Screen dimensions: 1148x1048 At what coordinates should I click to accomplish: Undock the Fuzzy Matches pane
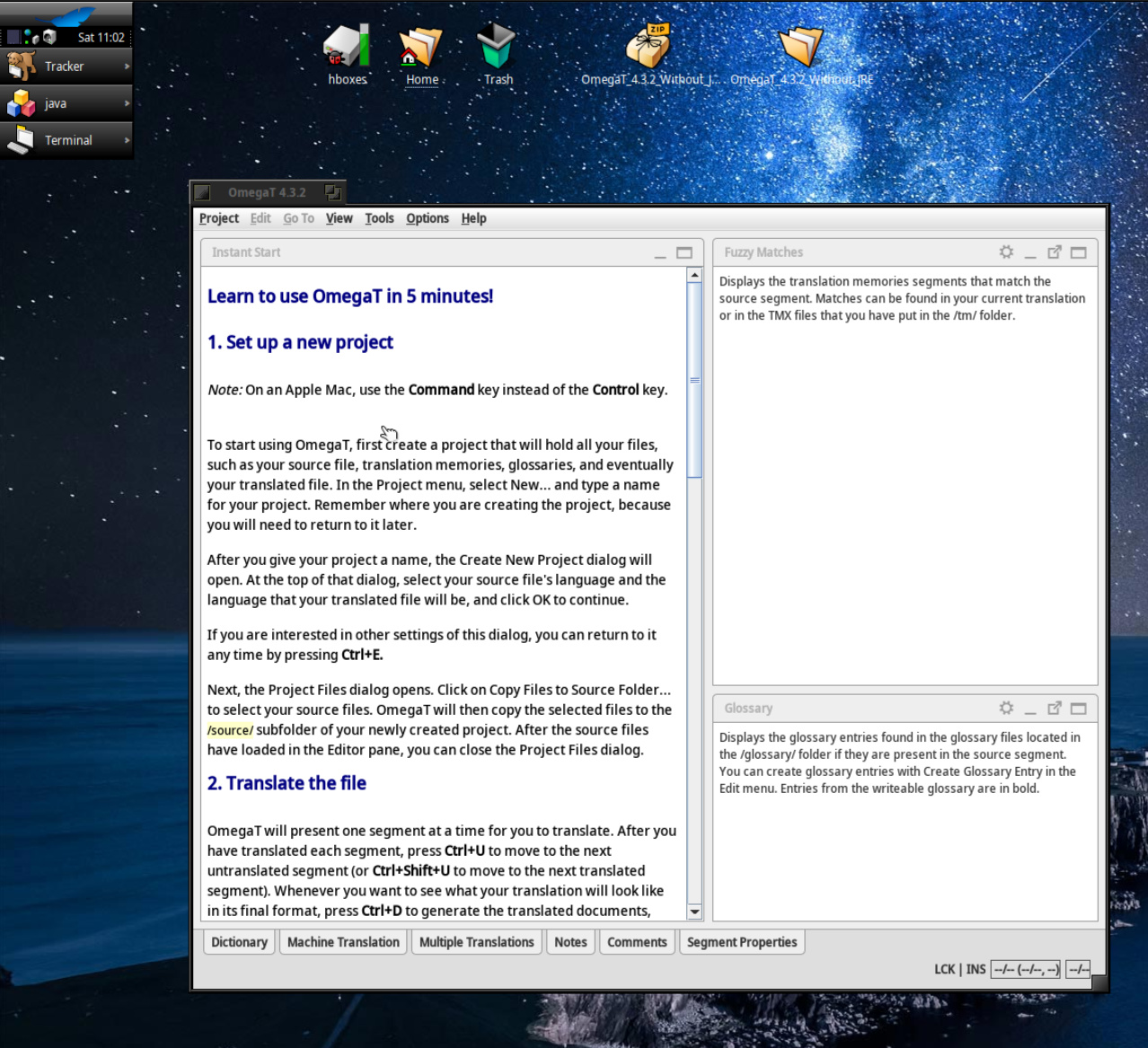click(1055, 252)
